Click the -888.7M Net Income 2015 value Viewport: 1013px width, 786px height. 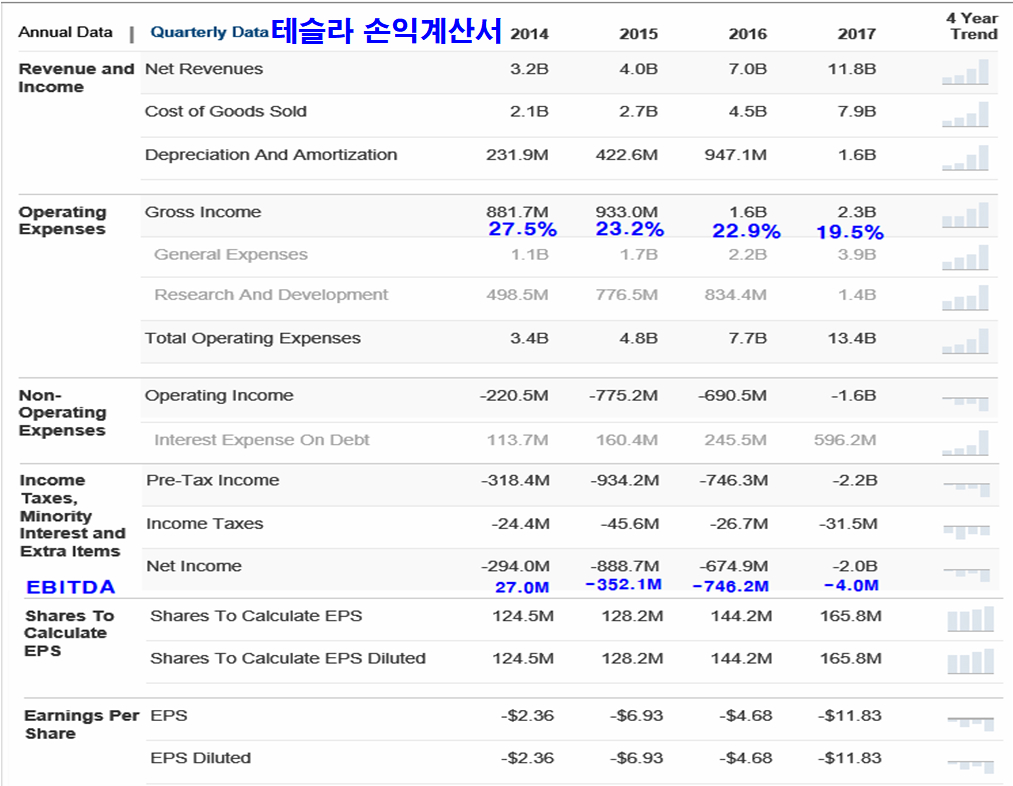(625, 566)
